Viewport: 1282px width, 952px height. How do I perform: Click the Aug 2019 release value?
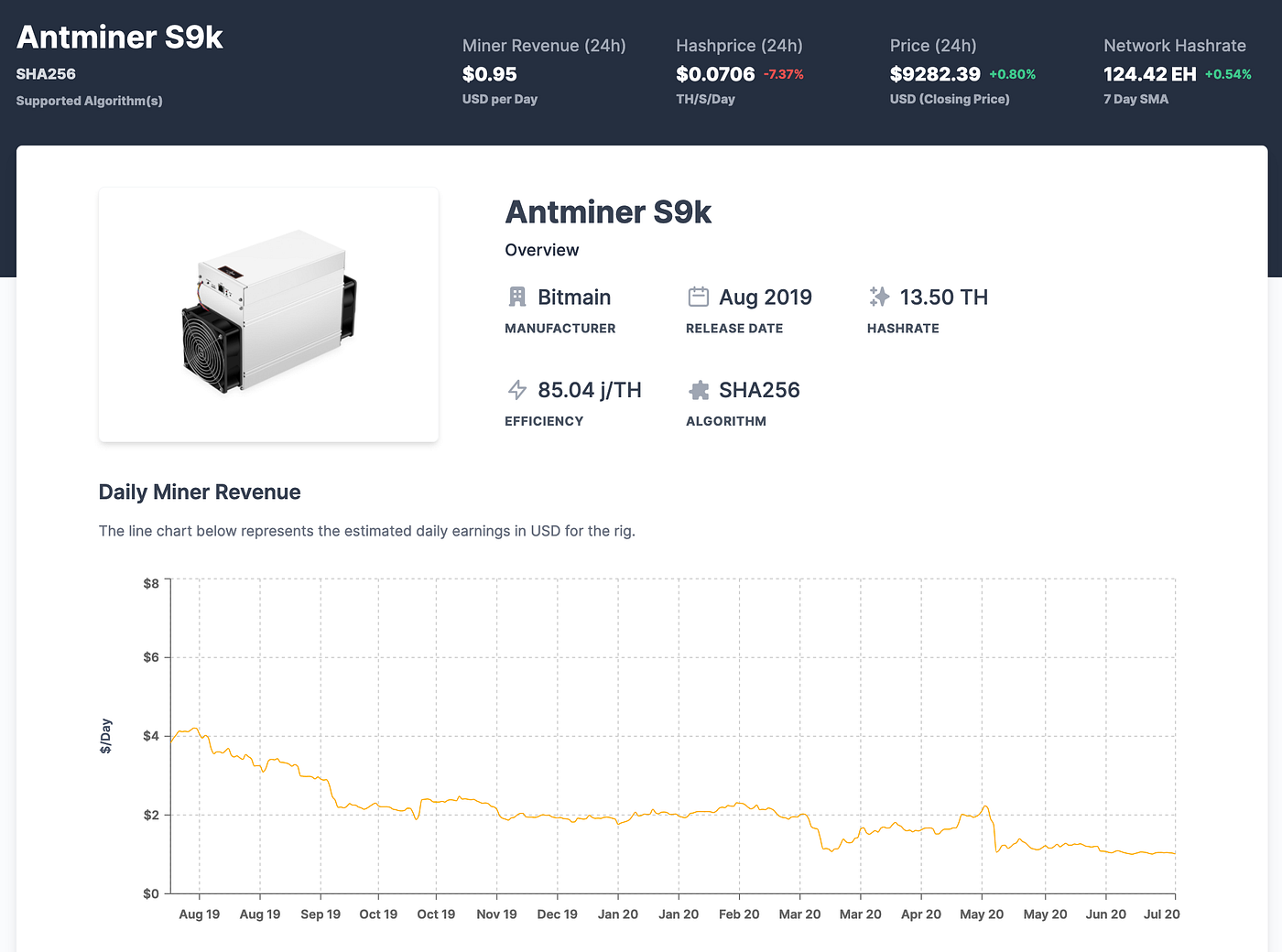click(766, 297)
